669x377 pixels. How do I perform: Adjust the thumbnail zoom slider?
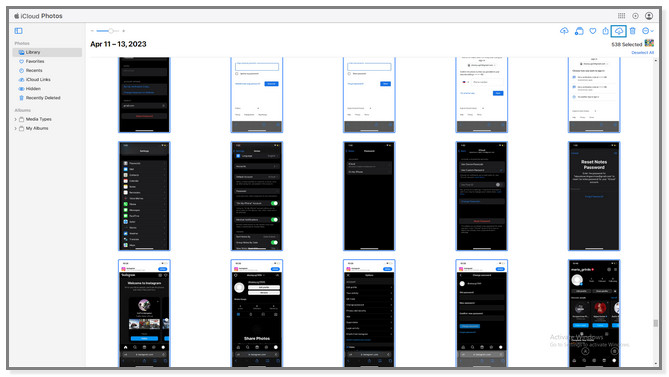pos(108,31)
